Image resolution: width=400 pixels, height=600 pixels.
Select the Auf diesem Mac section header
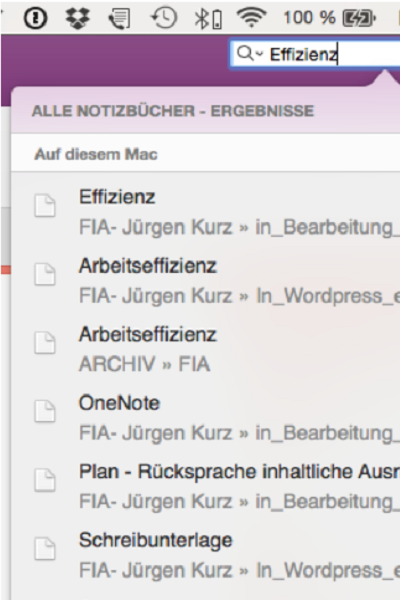[x=96, y=155]
